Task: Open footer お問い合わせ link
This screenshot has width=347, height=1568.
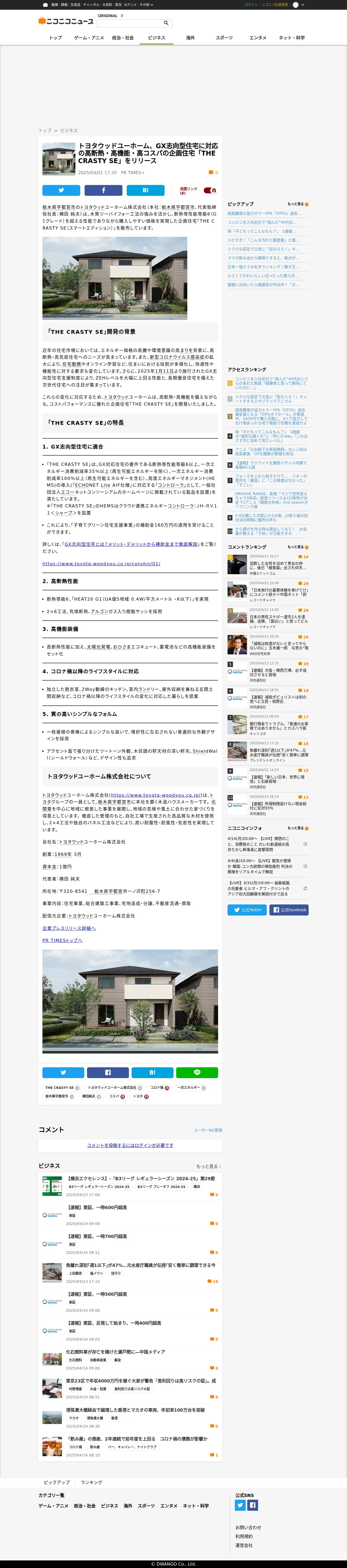Action: tap(248, 1527)
